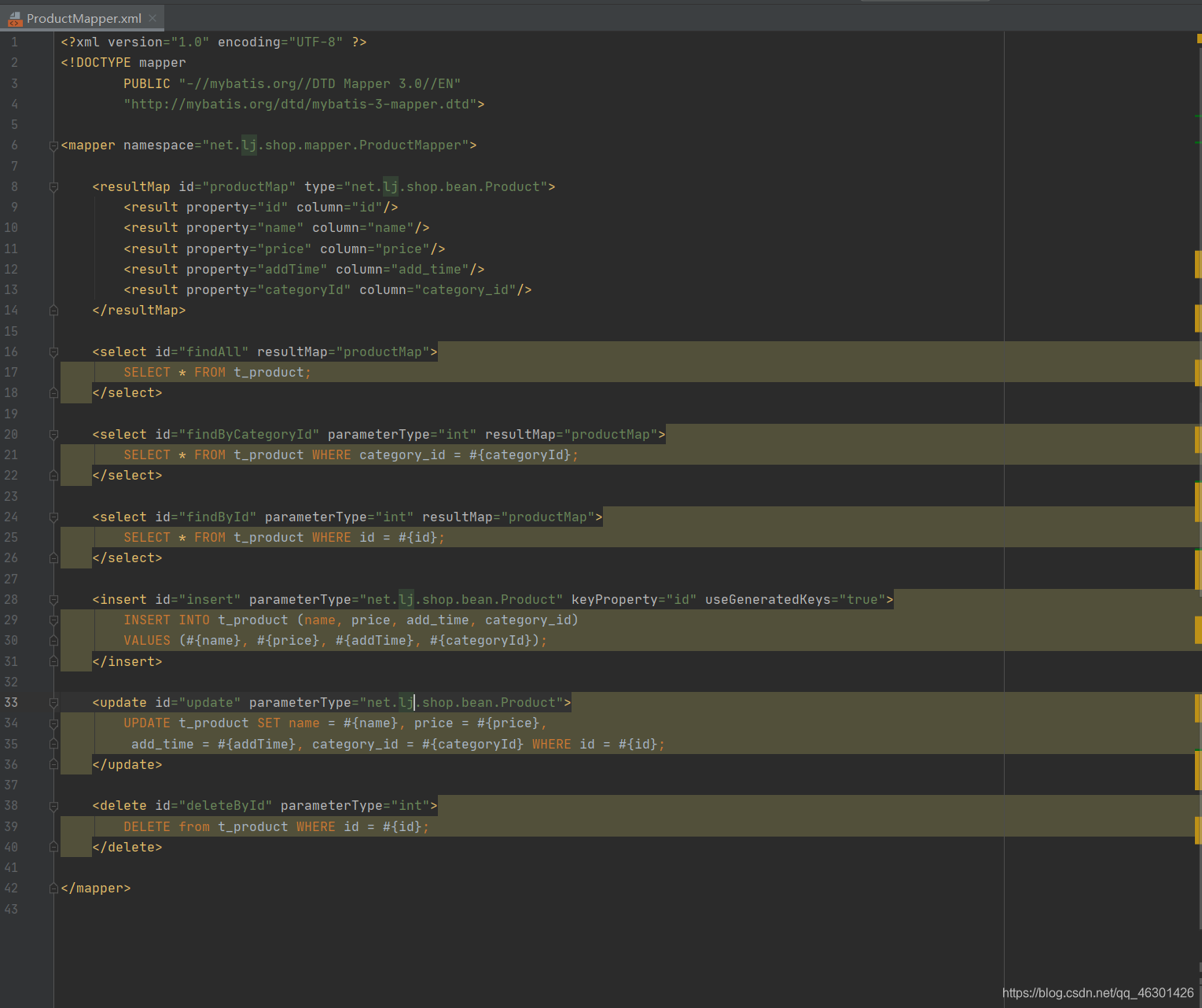Click INSERT INTO keywords on line 29
This screenshot has width=1202, height=1008.
coord(167,620)
